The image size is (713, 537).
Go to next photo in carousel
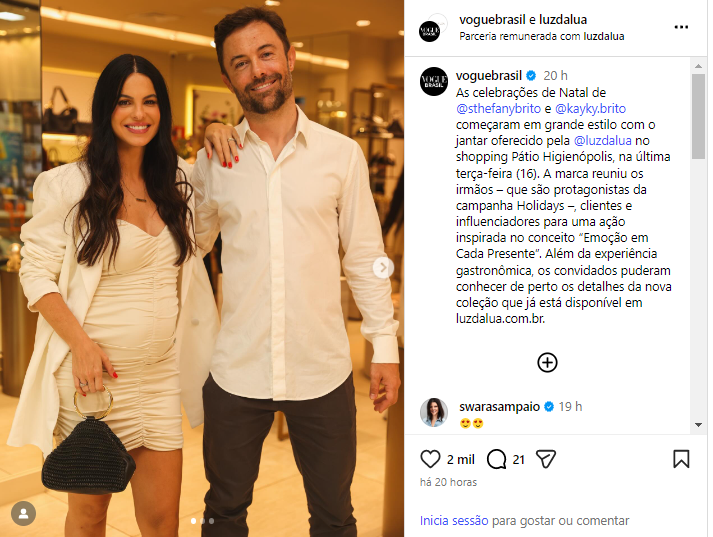point(383,268)
